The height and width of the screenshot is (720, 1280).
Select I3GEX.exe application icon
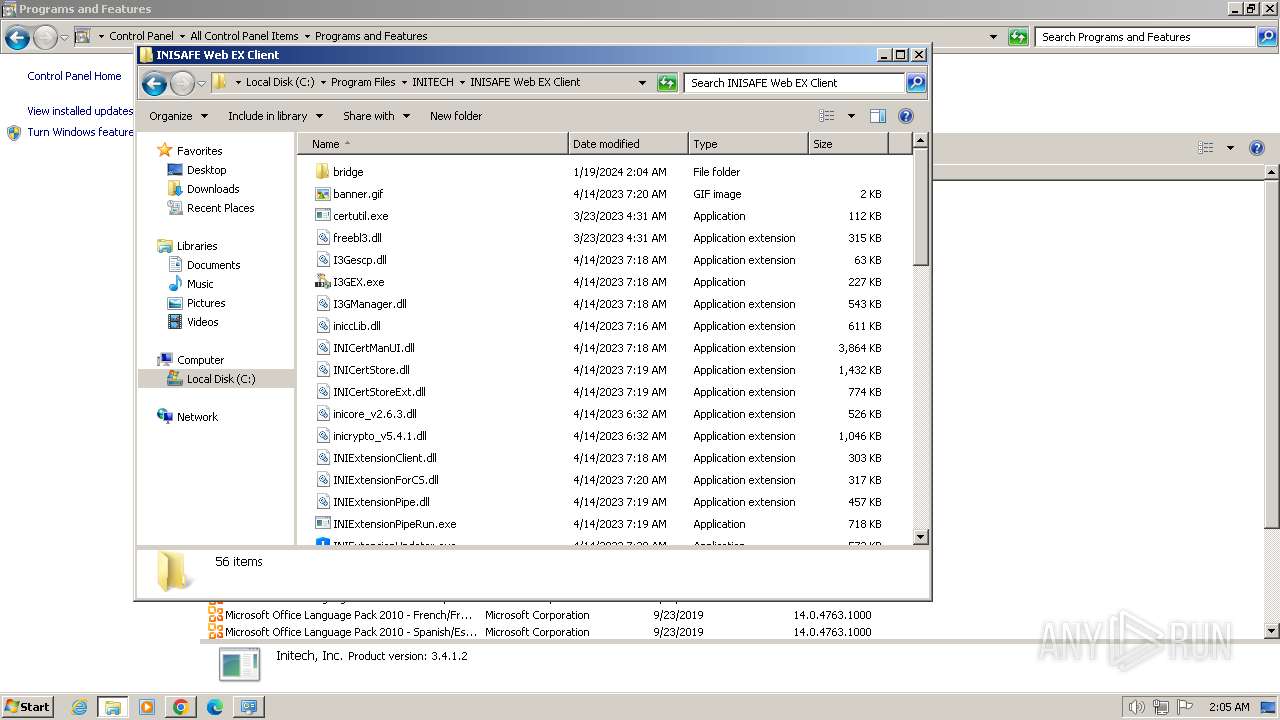pos(322,282)
